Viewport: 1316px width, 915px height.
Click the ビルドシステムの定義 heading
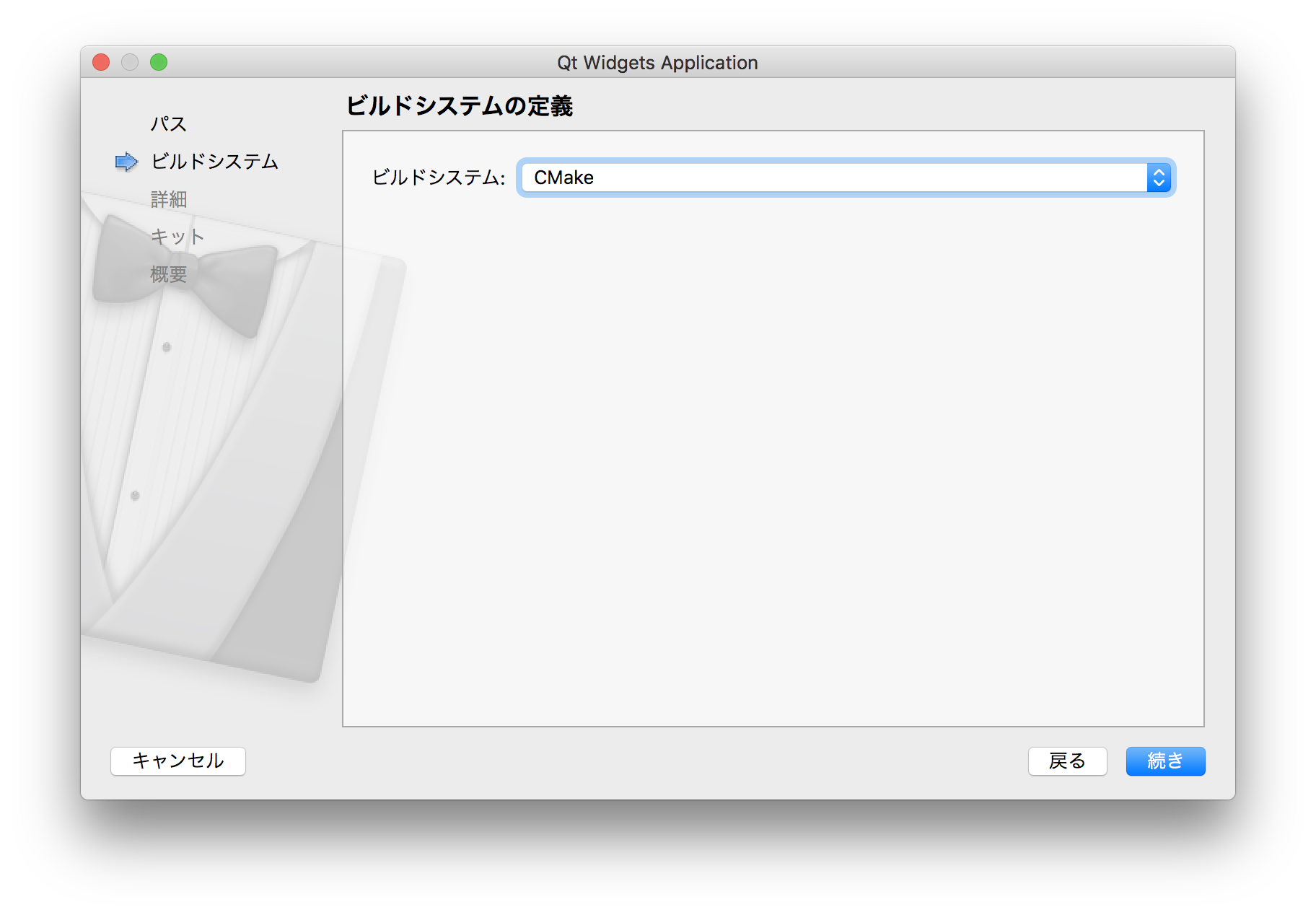(x=460, y=106)
